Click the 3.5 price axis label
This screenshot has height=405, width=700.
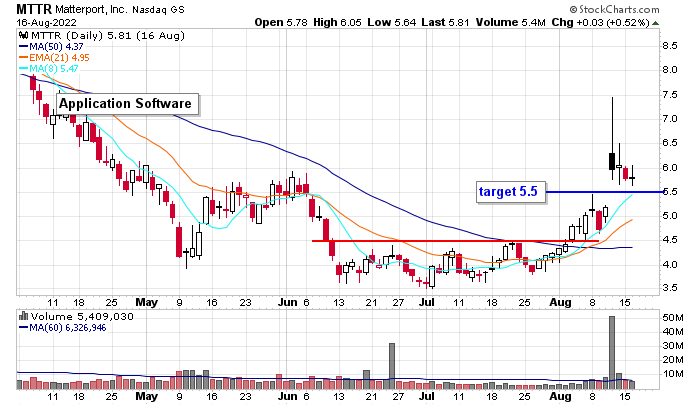tap(670, 288)
